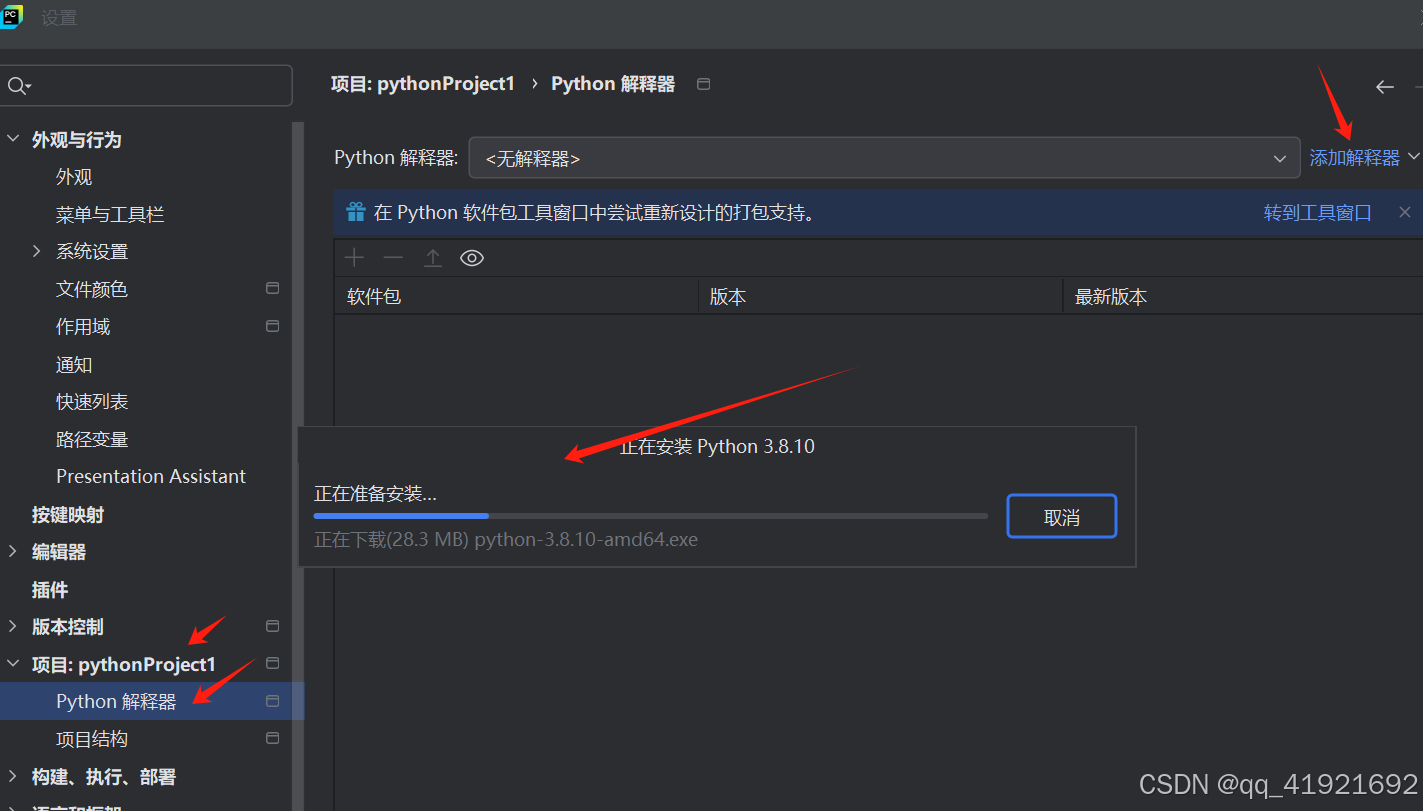This screenshot has width=1423, height=811.
Task: Toggle the show early releases eye icon
Action: (x=472, y=258)
